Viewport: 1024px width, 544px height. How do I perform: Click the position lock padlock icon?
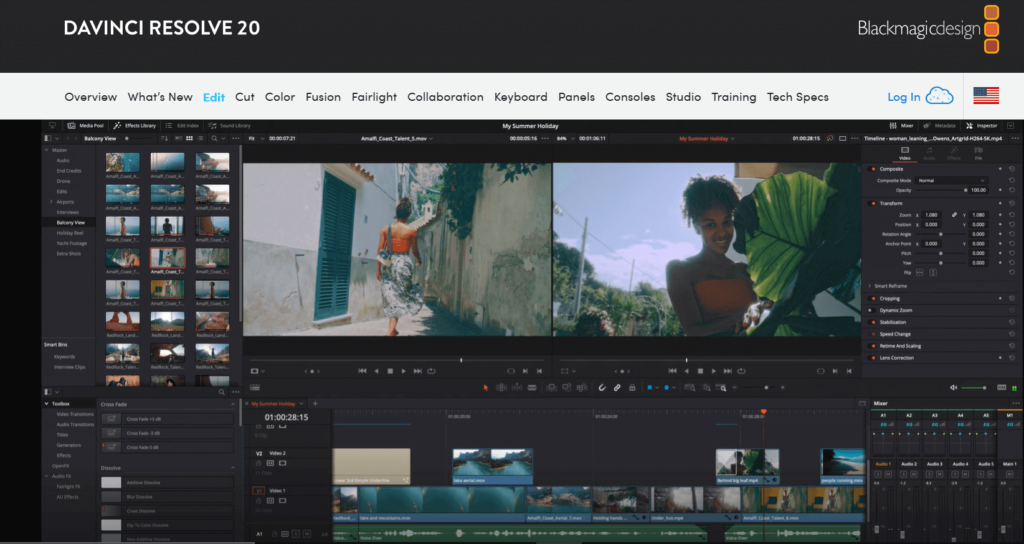coord(632,388)
